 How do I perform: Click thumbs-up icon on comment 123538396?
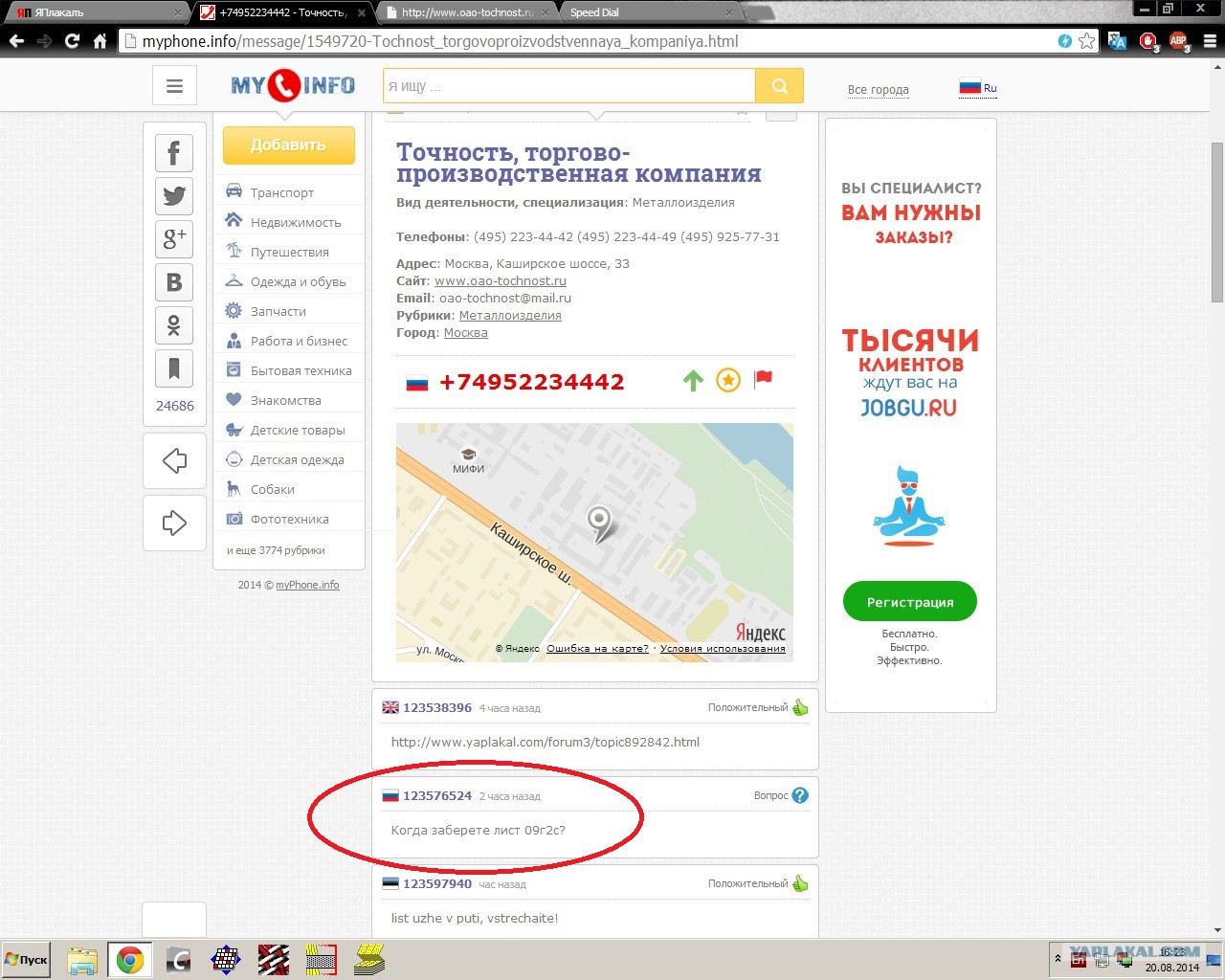(x=800, y=707)
